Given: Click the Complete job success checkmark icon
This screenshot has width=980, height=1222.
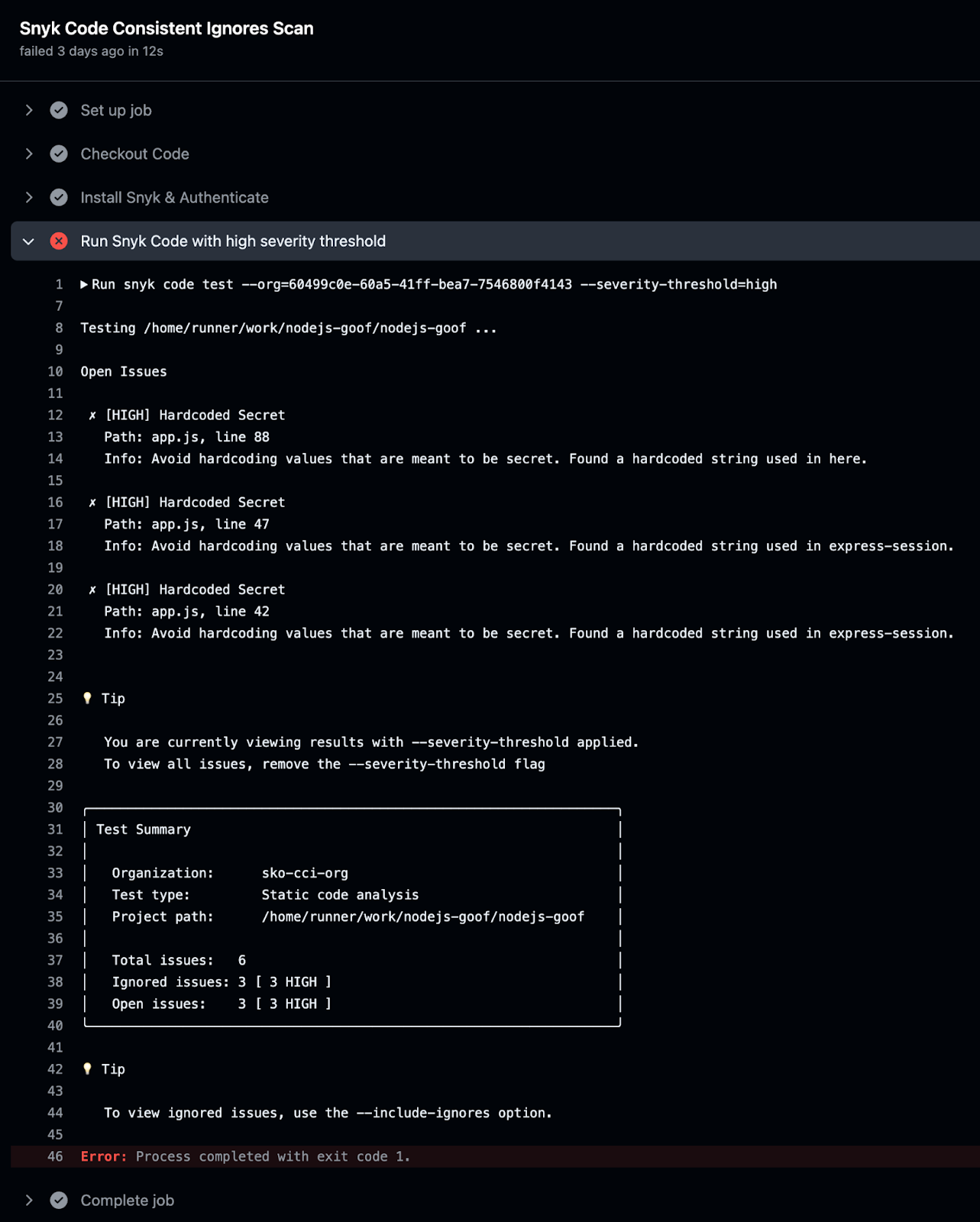Looking at the screenshot, I should coord(59,1201).
